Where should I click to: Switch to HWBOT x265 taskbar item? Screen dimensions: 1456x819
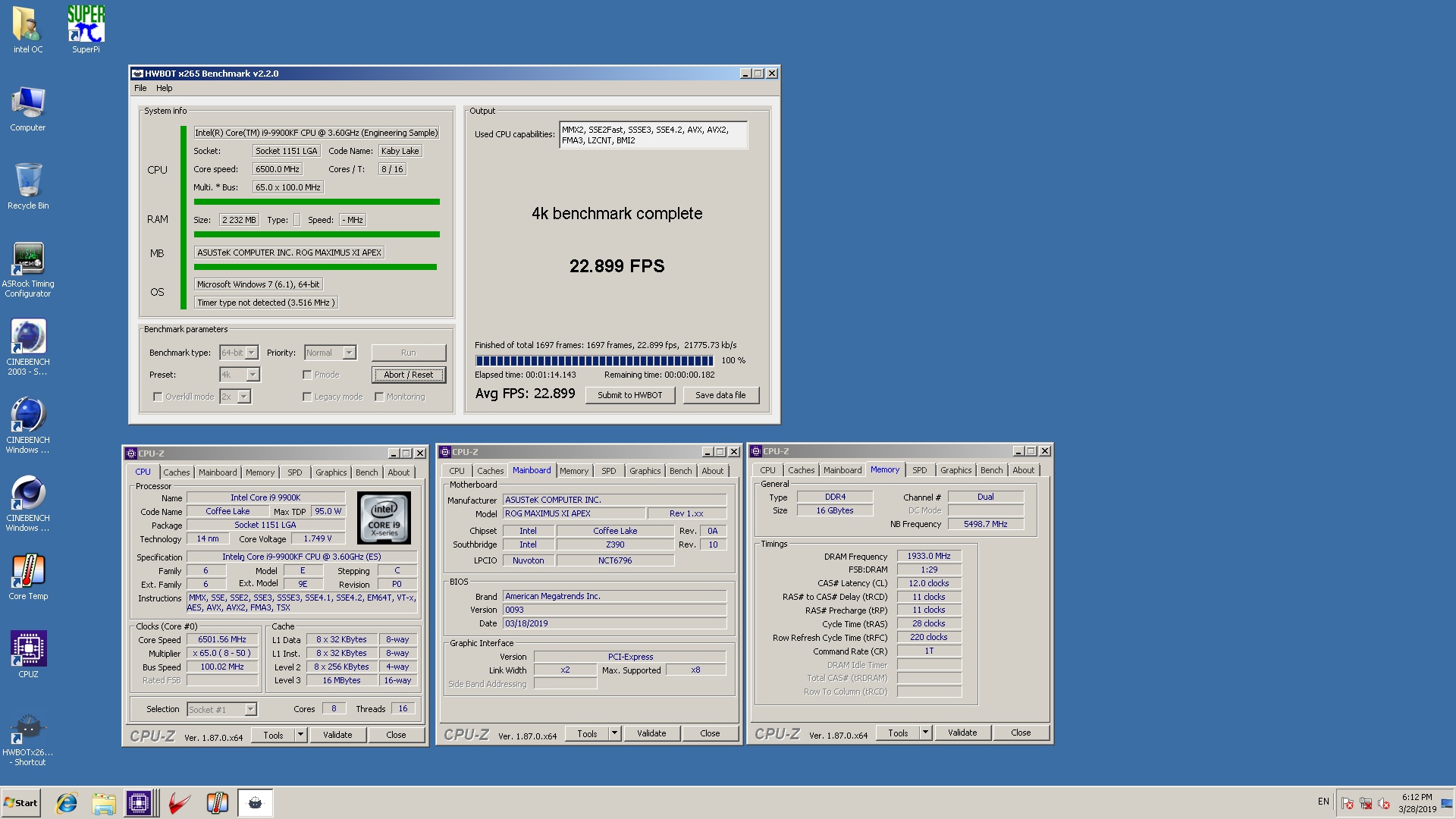pyautogui.click(x=255, y=803)
